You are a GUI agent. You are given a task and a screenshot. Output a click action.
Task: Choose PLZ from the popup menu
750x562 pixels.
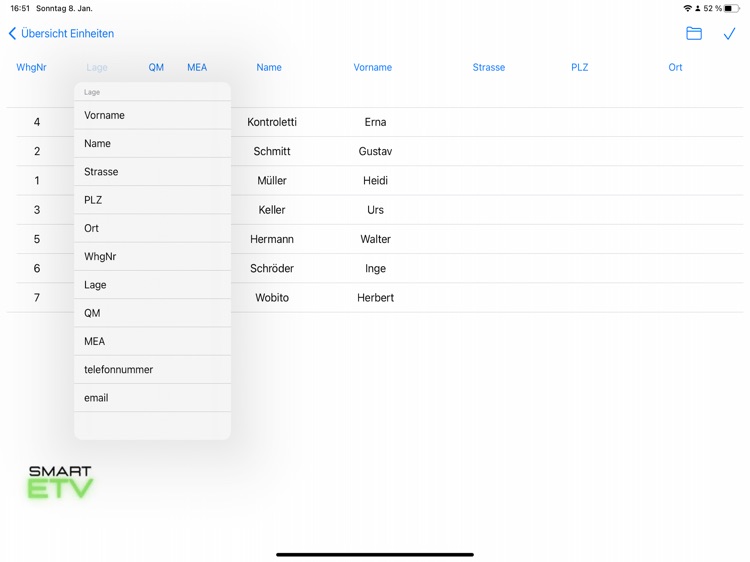pyautogui.click(x=153, y=200)
